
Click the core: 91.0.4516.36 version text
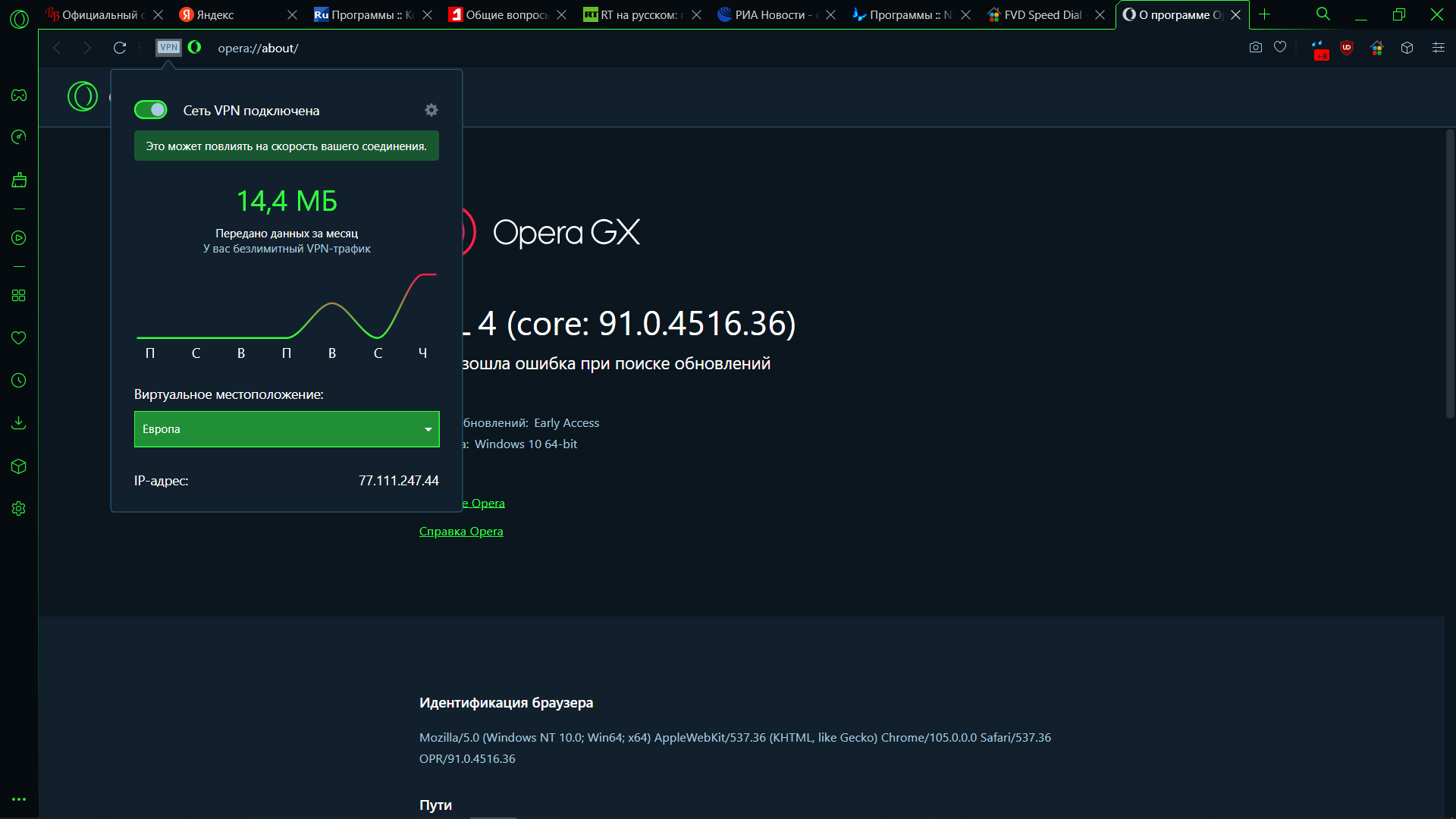pyautogui.click(x=651, y=324)
